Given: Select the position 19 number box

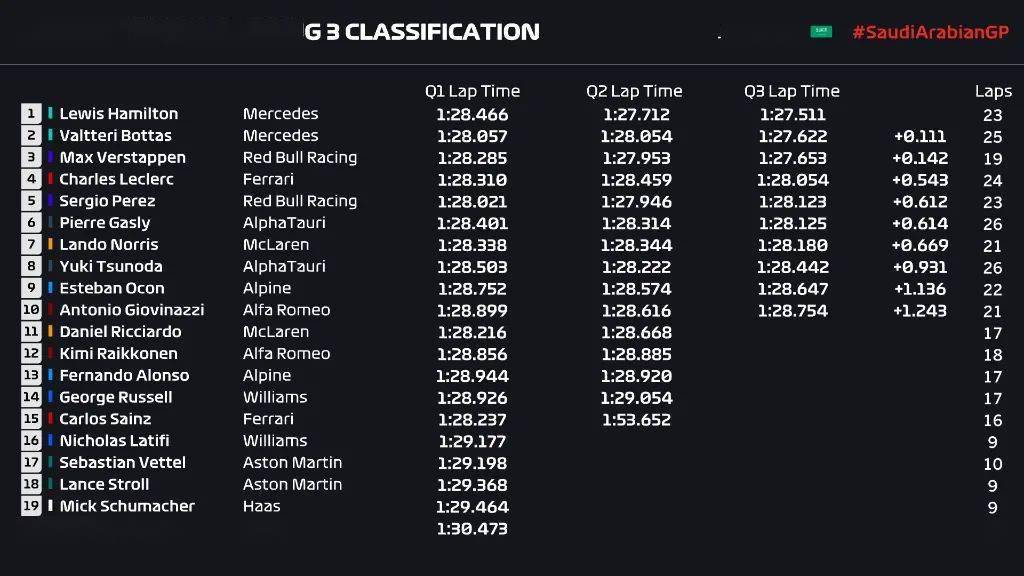Looking at the screenshot, I should tap(31, 505).
